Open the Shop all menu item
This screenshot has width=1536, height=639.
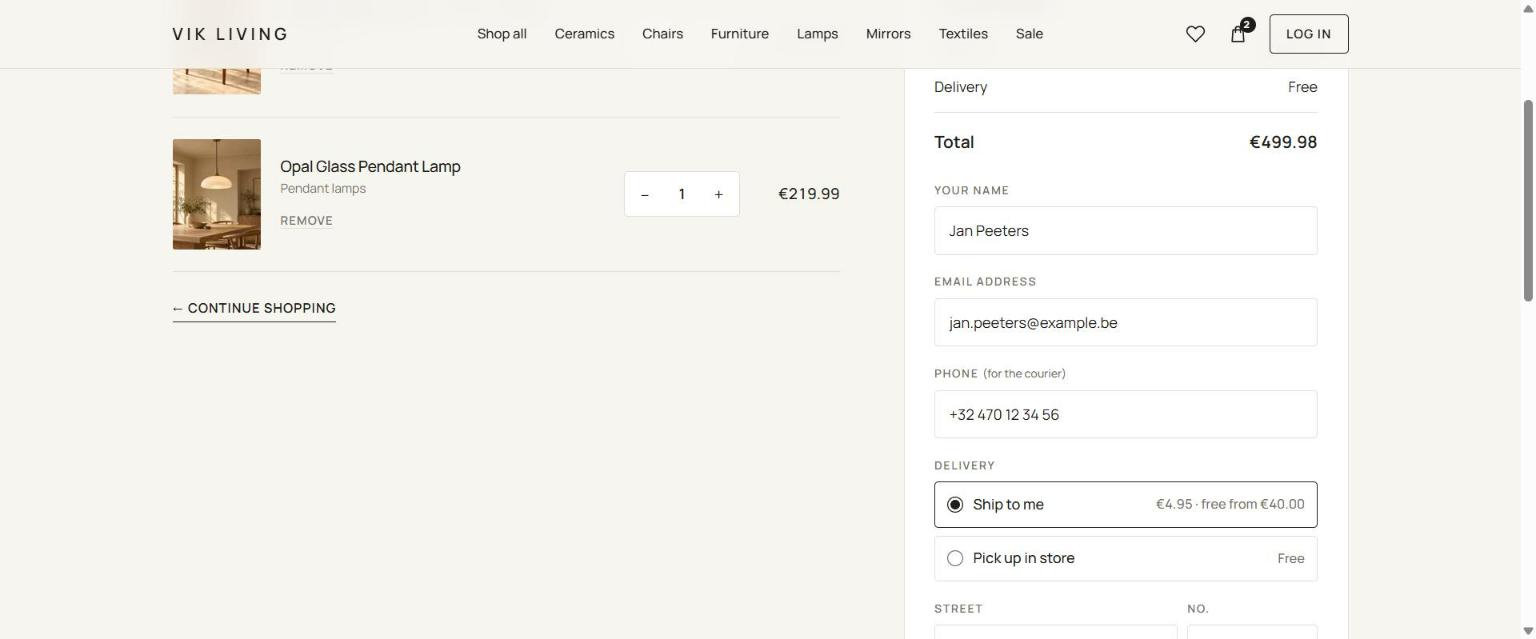click(x=502, y=34)
